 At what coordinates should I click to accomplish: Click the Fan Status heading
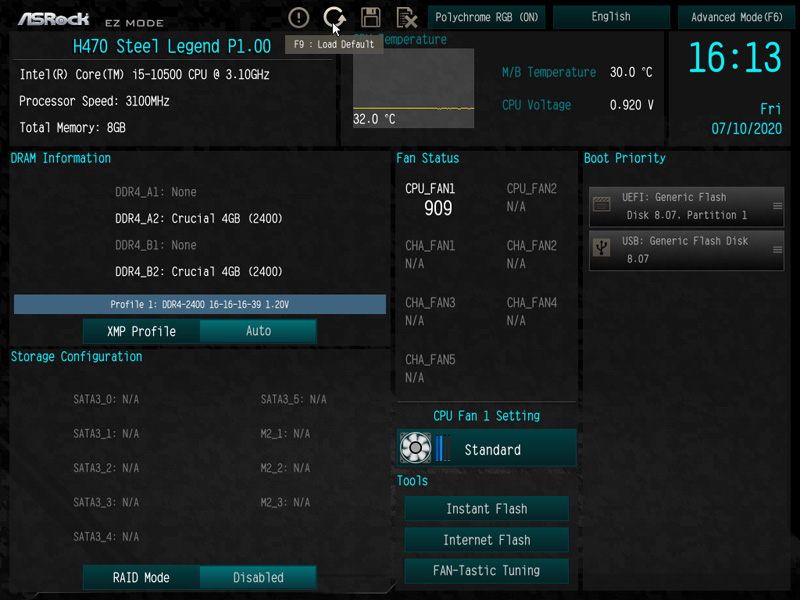[428, 158]
